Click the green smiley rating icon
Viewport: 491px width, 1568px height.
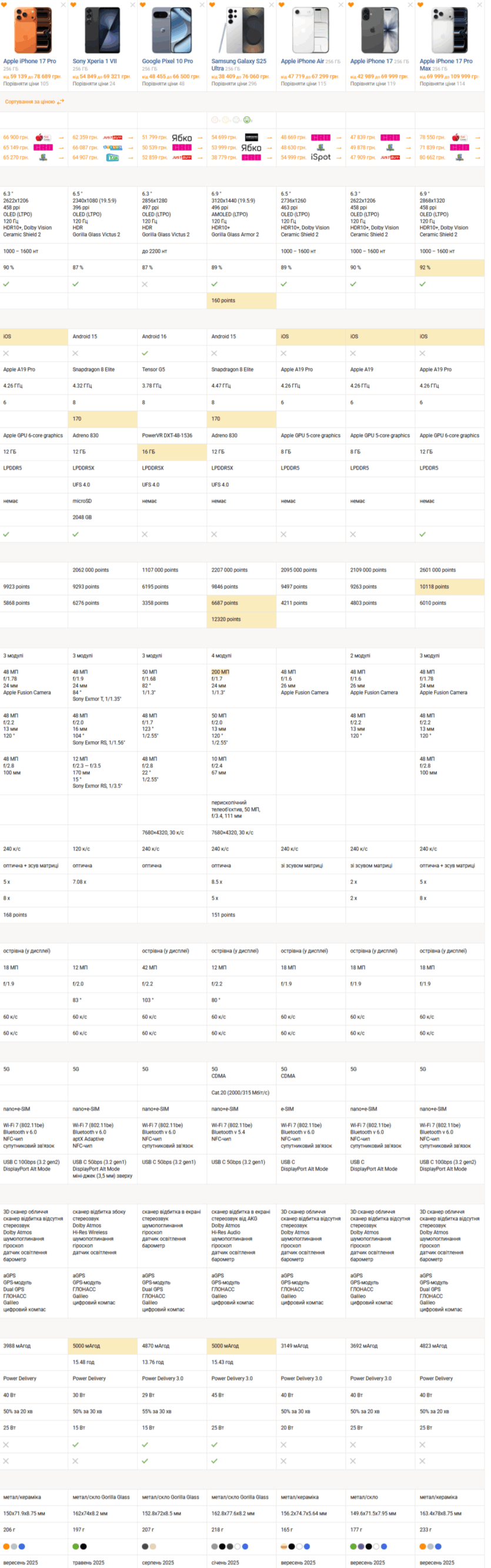(248, 120)
